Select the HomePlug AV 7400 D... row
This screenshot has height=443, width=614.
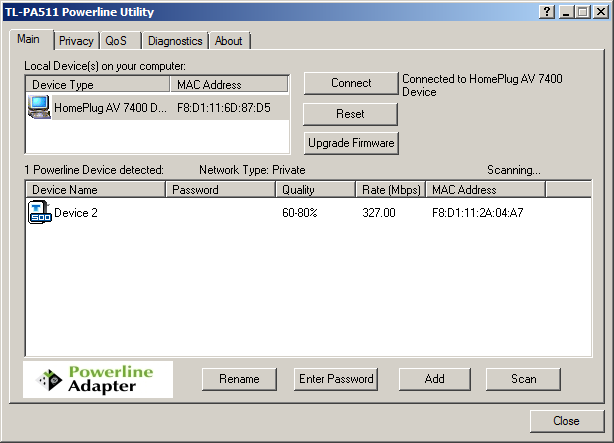coord(158,107)
